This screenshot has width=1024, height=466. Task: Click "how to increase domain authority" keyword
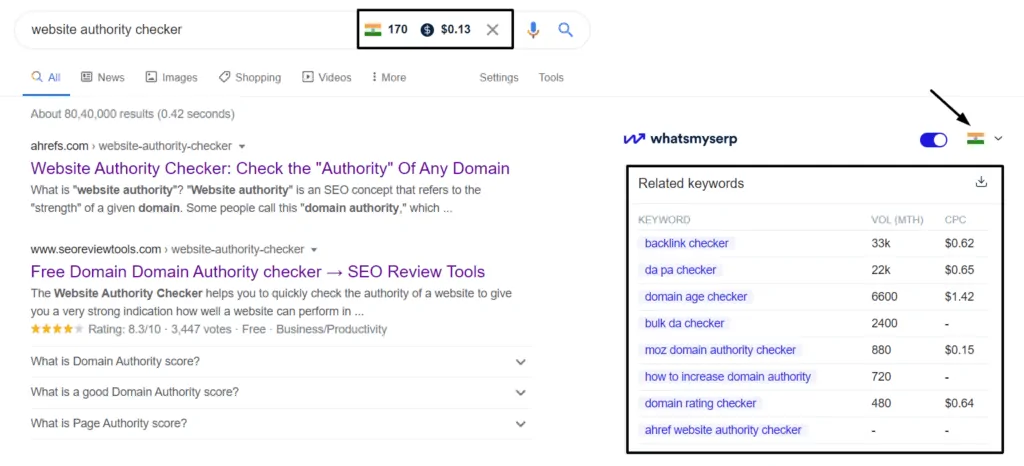pyautogui.click(x=728, y=377)
